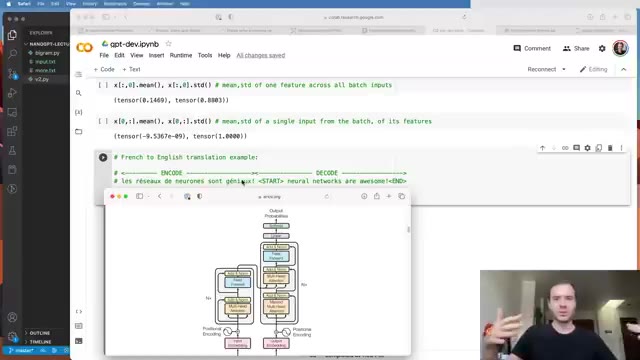Screen dimensions: 640x360
Task: Open Colab settings gear in header
Action: pos(602,49)
